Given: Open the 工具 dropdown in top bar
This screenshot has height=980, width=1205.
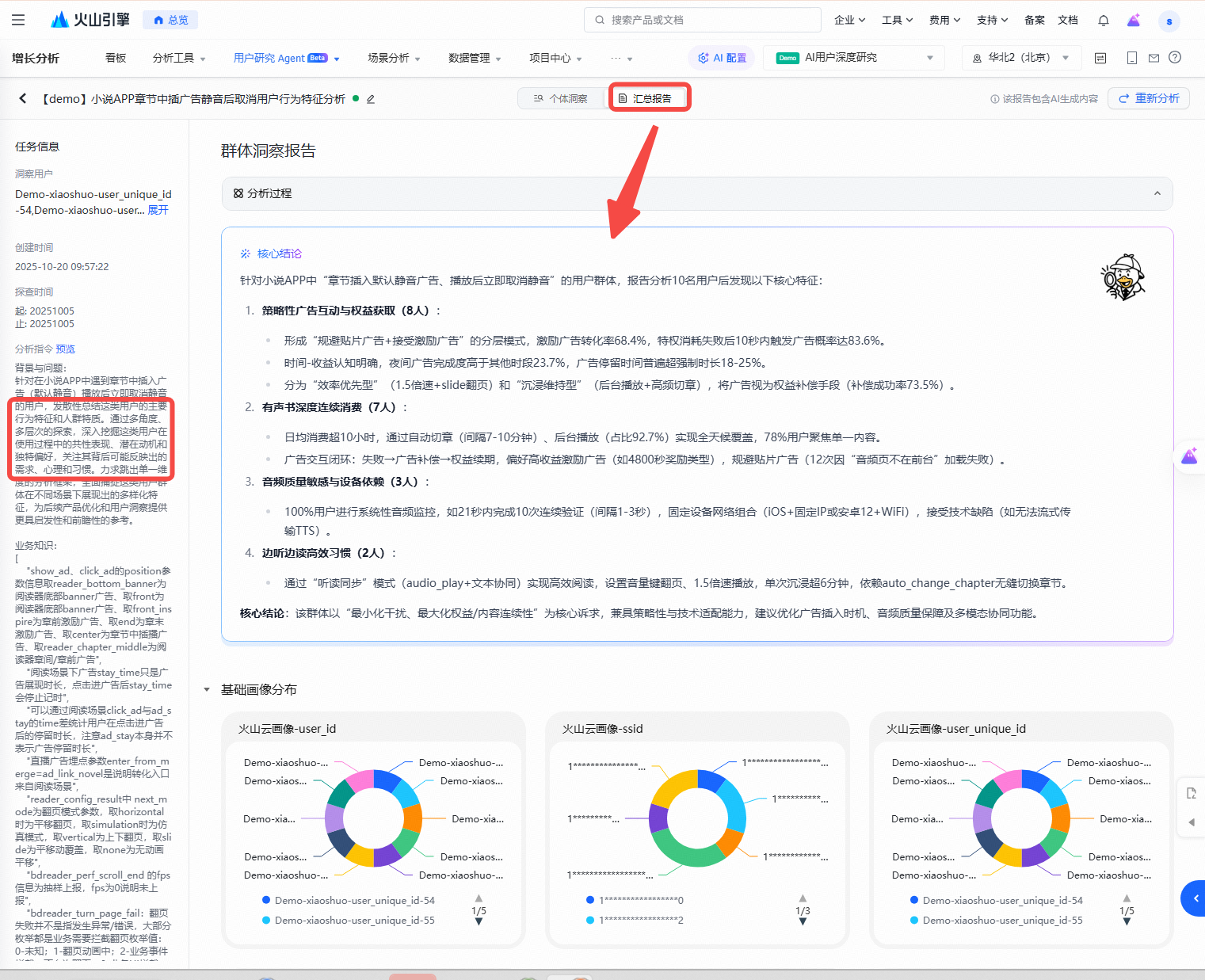Looking at the screenshot, I should (x=898, y=20).
